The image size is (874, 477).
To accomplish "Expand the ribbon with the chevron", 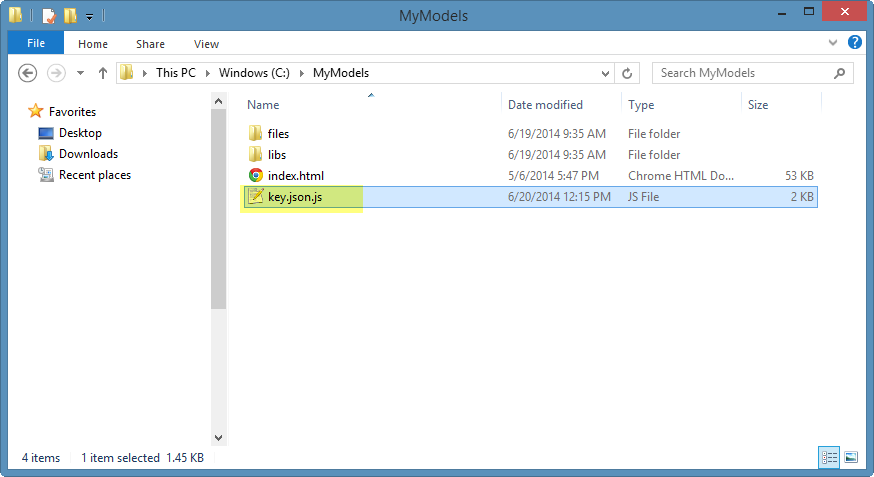I will (x=833, y=42).
